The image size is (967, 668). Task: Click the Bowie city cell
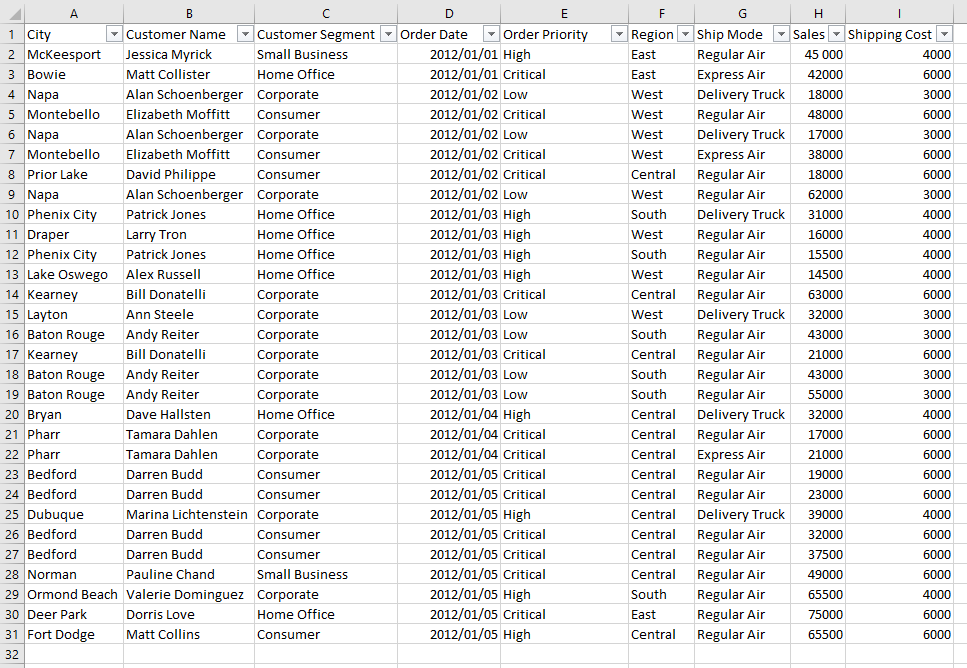pyautogui.click(x=74, y=75)
